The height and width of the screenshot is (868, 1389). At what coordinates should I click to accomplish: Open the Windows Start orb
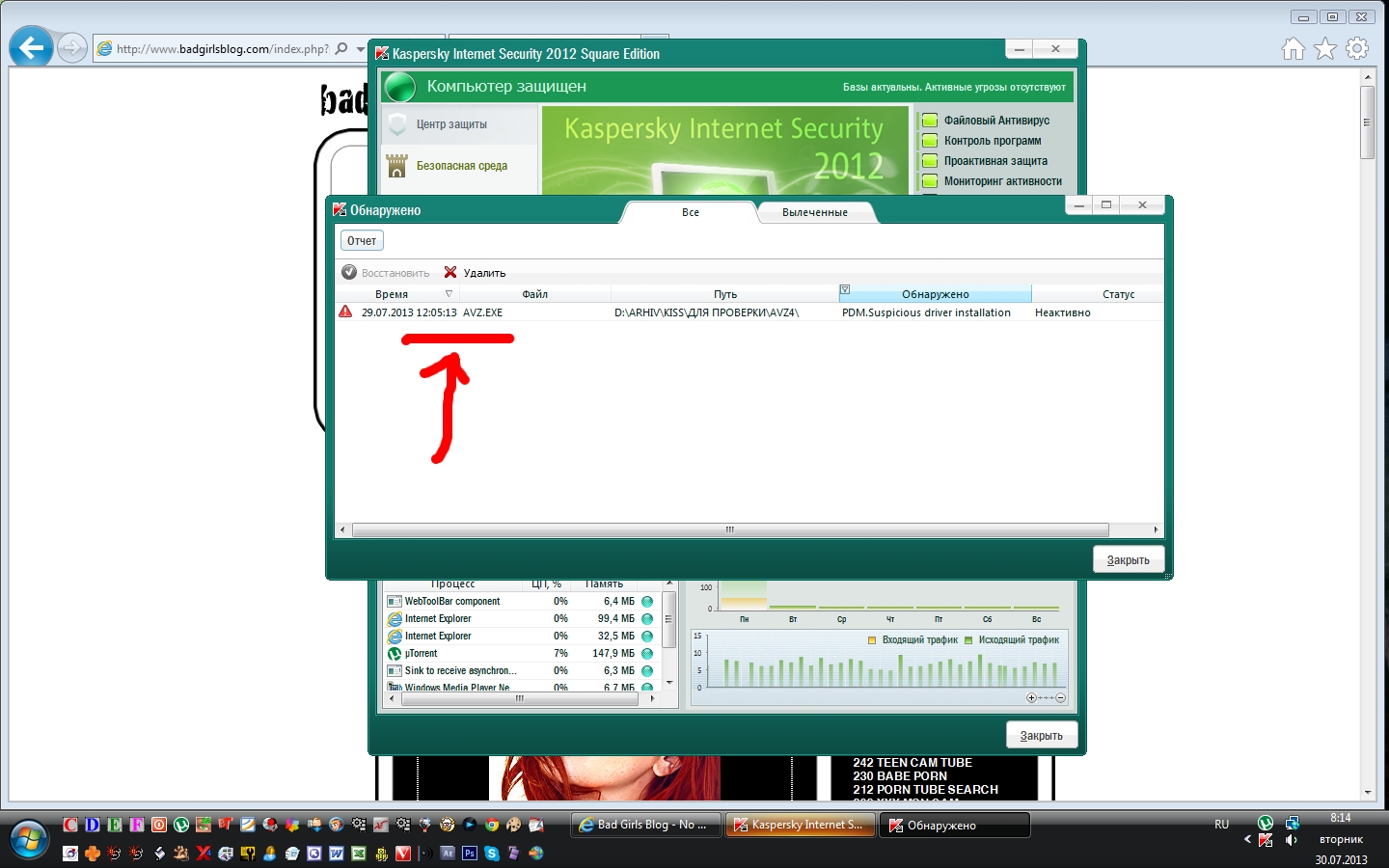click(29, 839)
